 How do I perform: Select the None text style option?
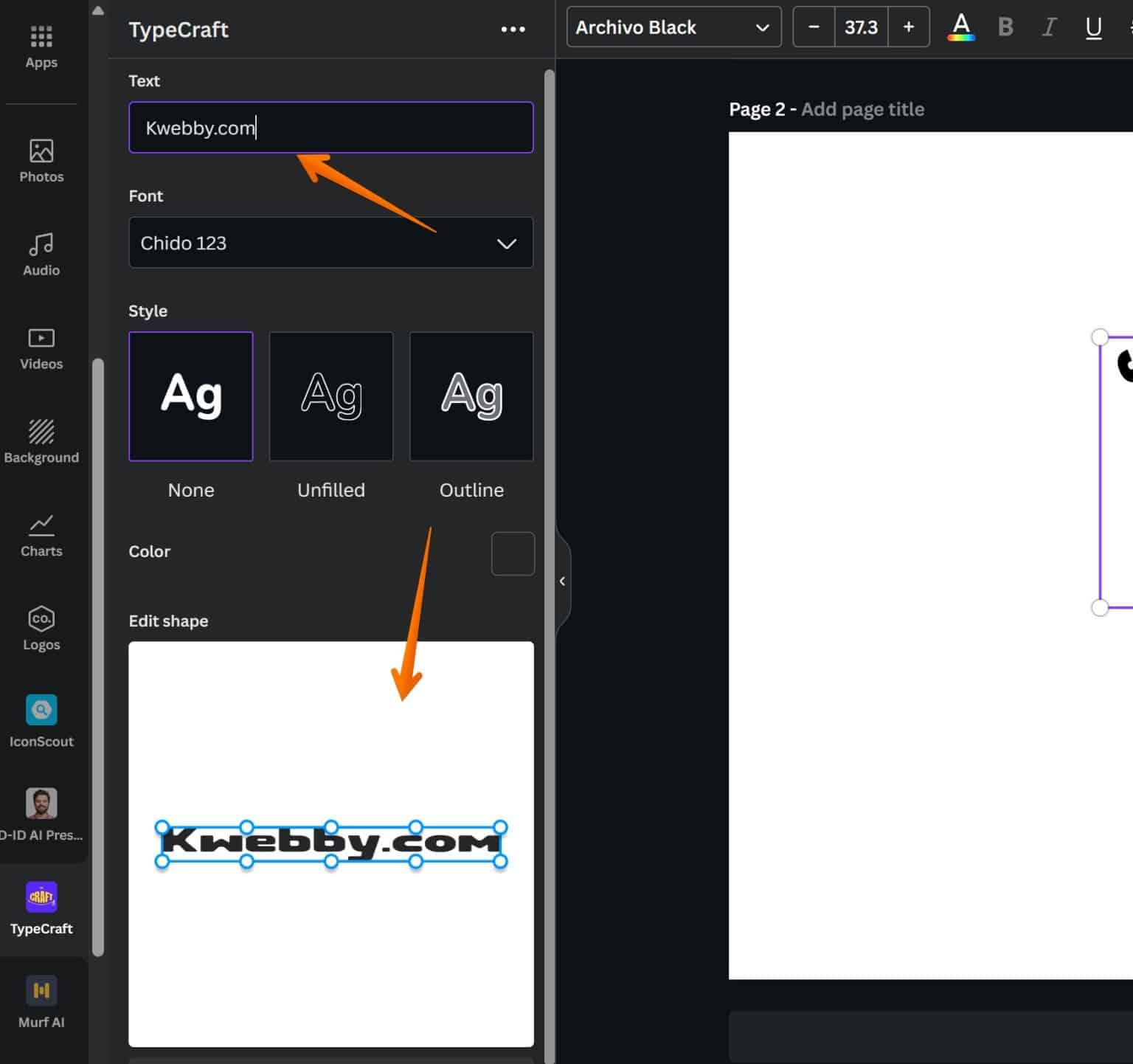pos(190,395)
